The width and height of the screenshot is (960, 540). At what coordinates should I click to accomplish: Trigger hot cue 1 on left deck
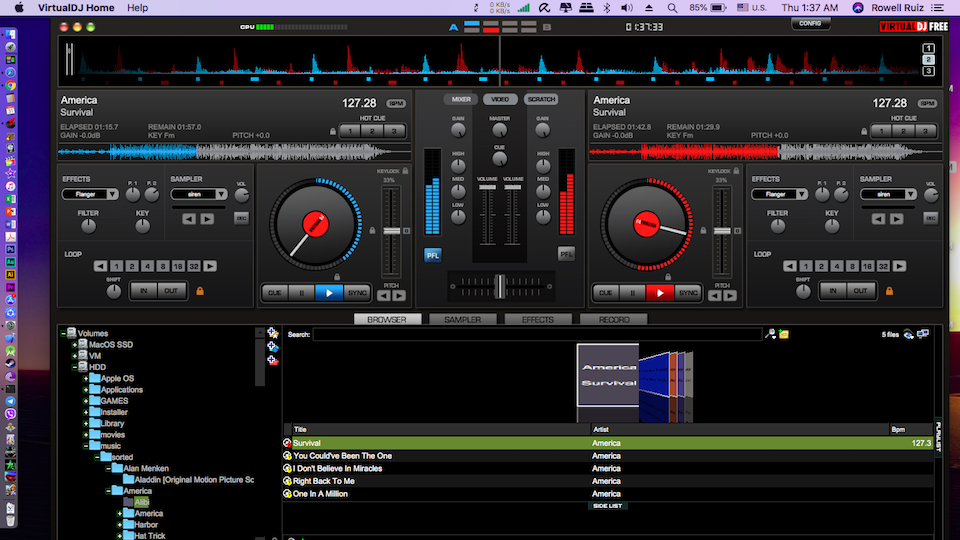[x=350, y=131]
